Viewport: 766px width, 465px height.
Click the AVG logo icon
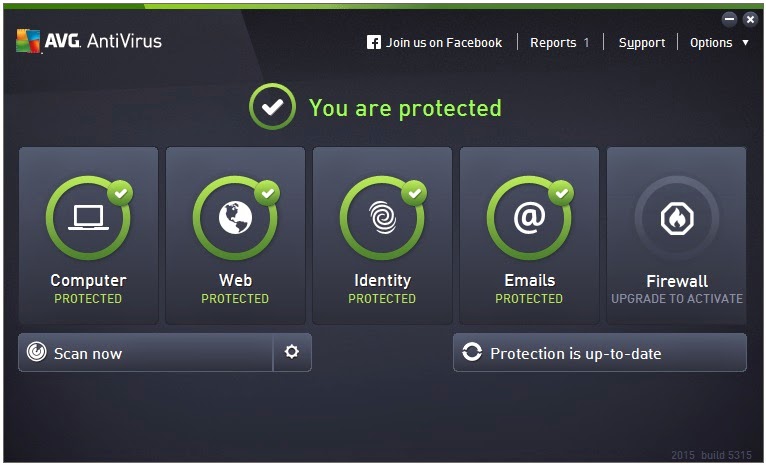28,41
